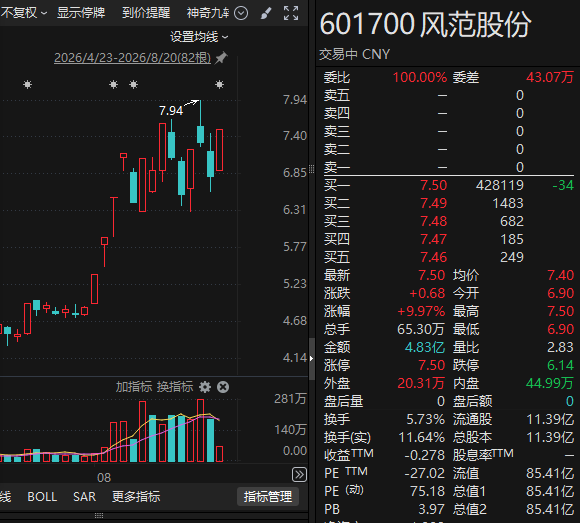Click PB value 3.97
This screenshot has height=523, width=580.
431,510
